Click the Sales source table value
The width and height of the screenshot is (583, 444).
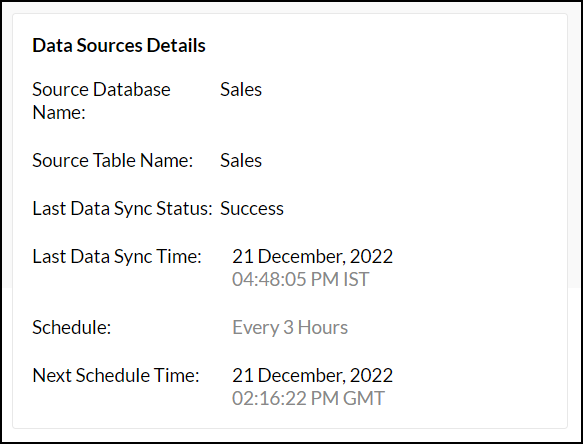point(241,161)
